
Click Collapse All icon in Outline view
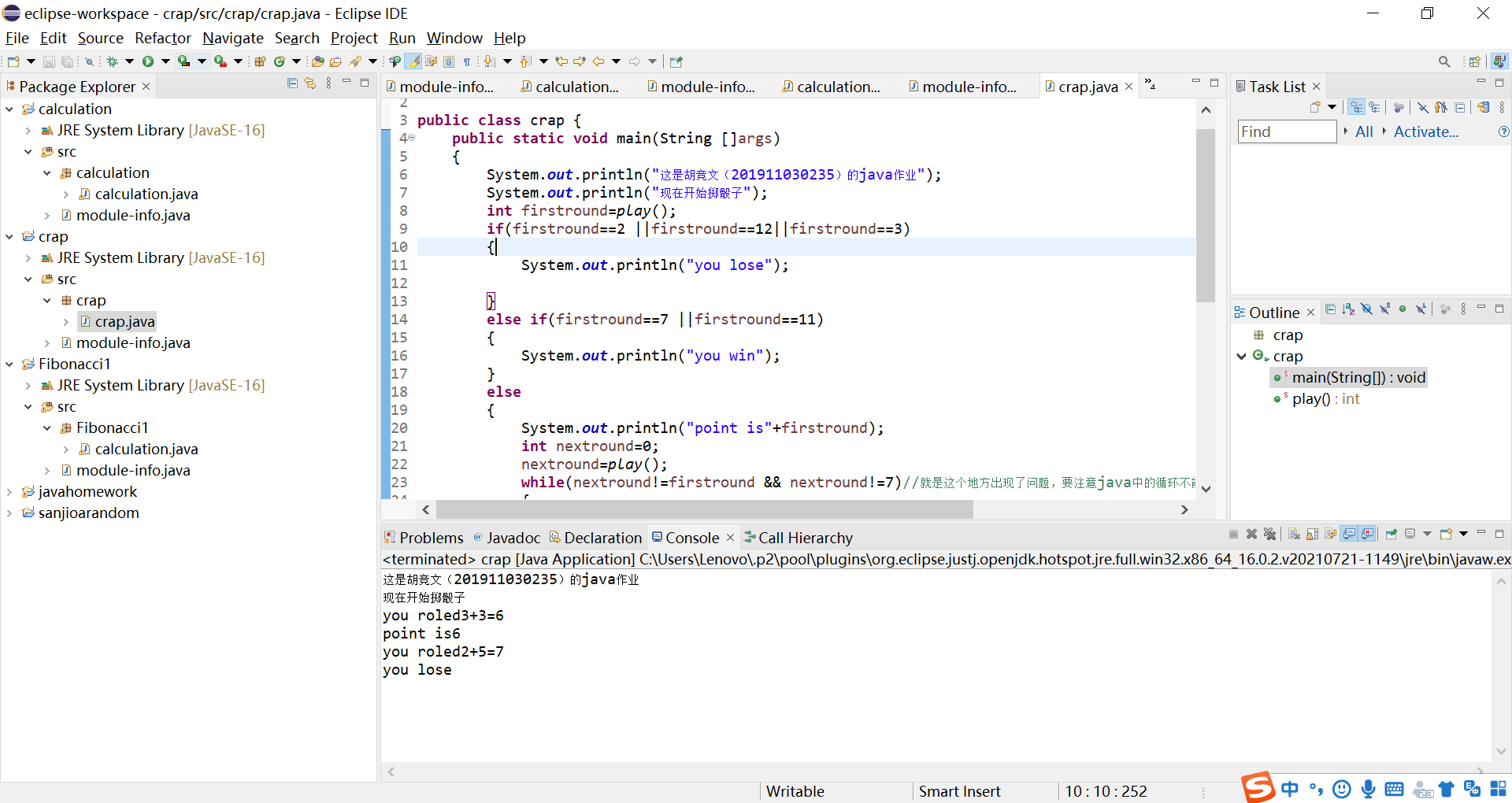[x=1330, y=309]
